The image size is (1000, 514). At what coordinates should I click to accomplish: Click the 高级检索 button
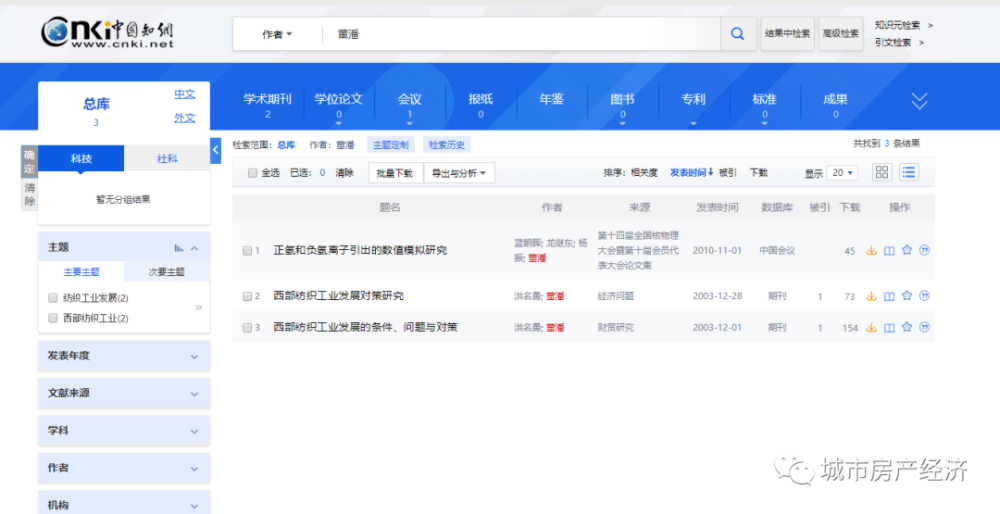click(840, 34)
